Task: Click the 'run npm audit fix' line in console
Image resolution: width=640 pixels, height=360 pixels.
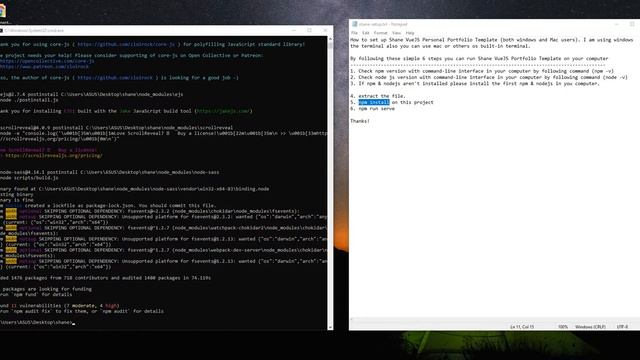Action: click(82, 311)
